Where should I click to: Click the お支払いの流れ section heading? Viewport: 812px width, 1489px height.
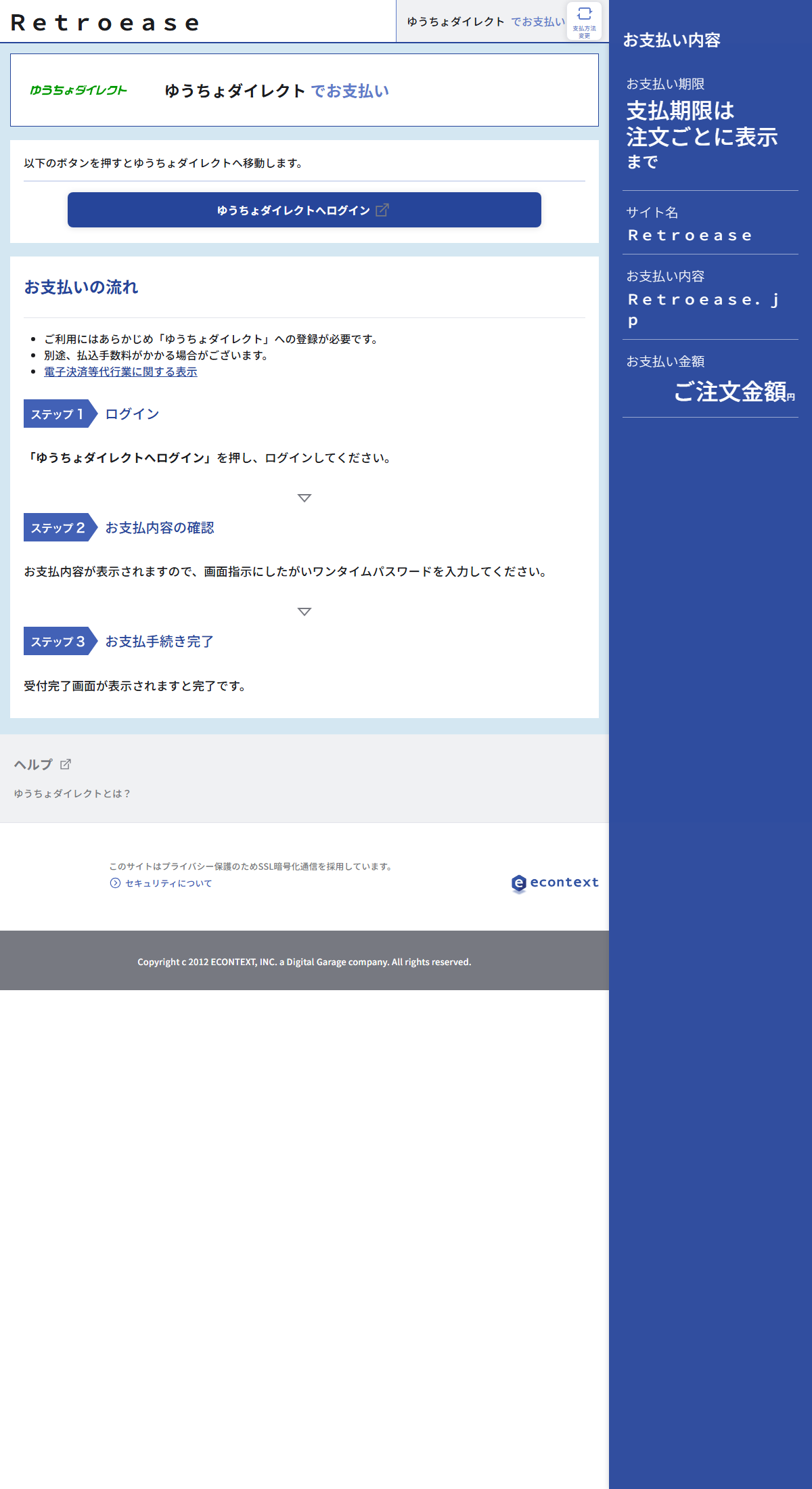click(x=81, y=287)
